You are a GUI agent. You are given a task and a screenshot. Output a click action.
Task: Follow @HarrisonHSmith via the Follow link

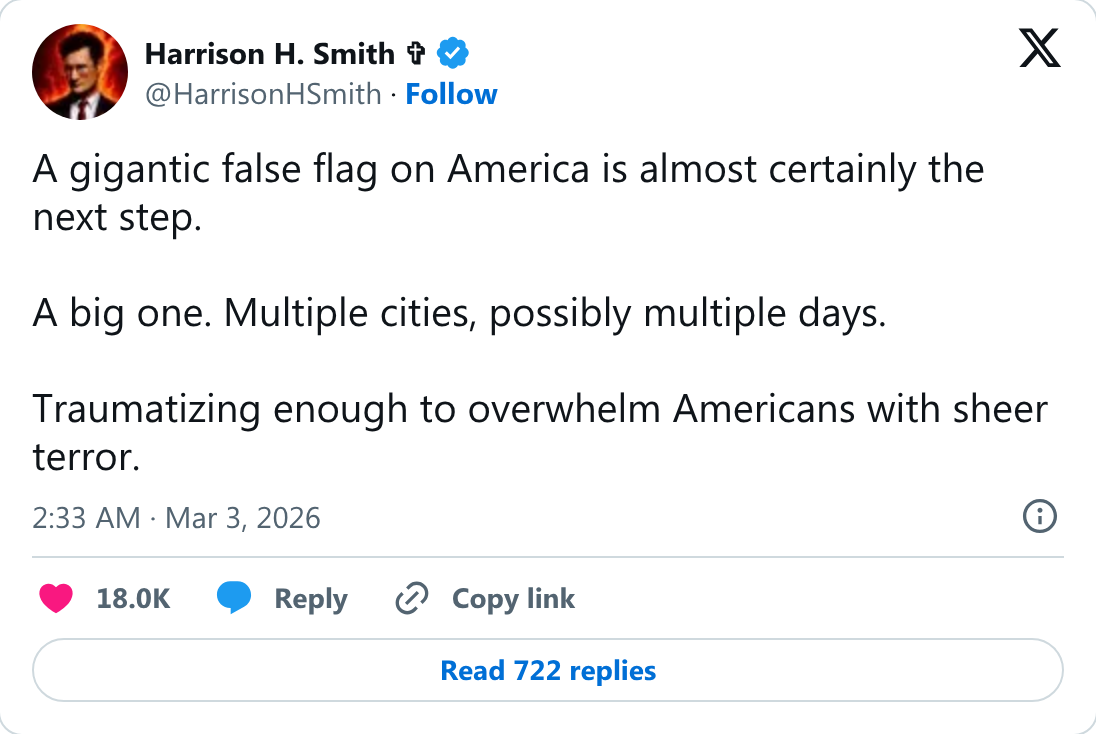pyautogui.click(x=452, y=94)
